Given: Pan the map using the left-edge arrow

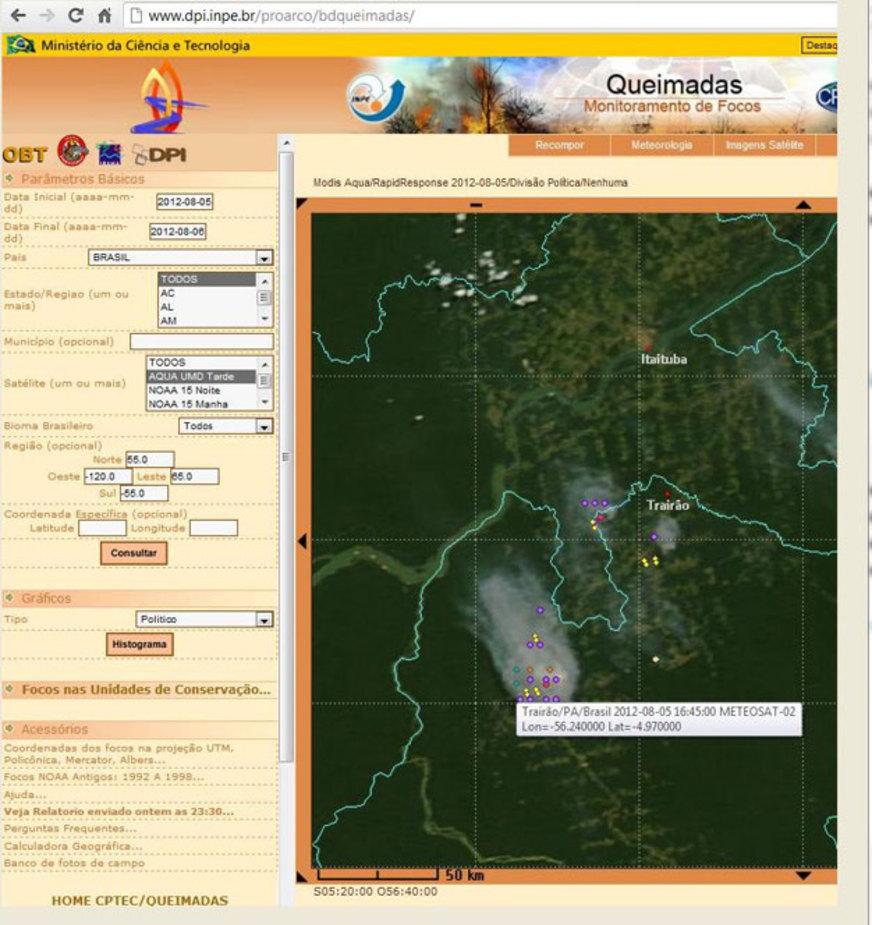Looking at the screenshot, I should 303,540.
